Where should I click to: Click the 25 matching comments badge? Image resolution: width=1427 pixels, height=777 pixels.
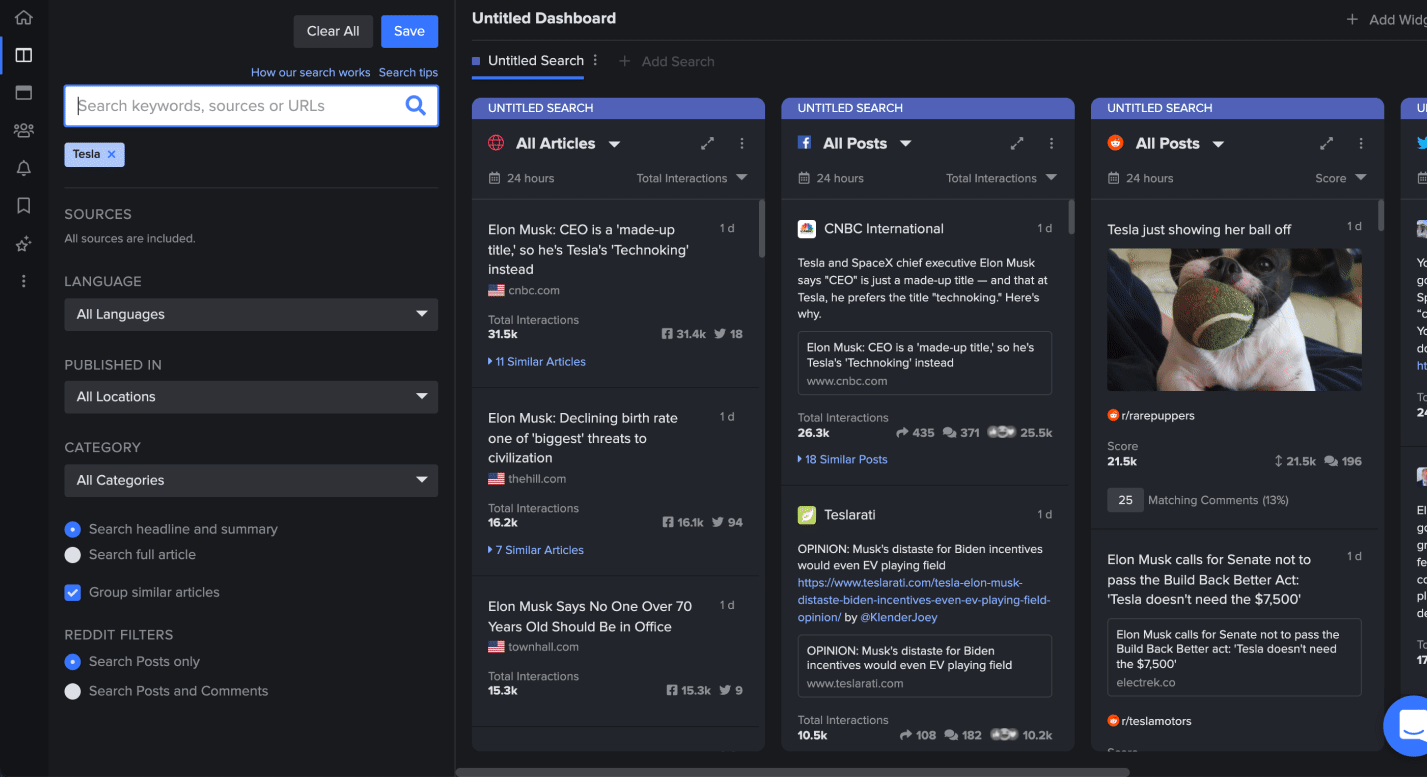(x=1125, y=500)
